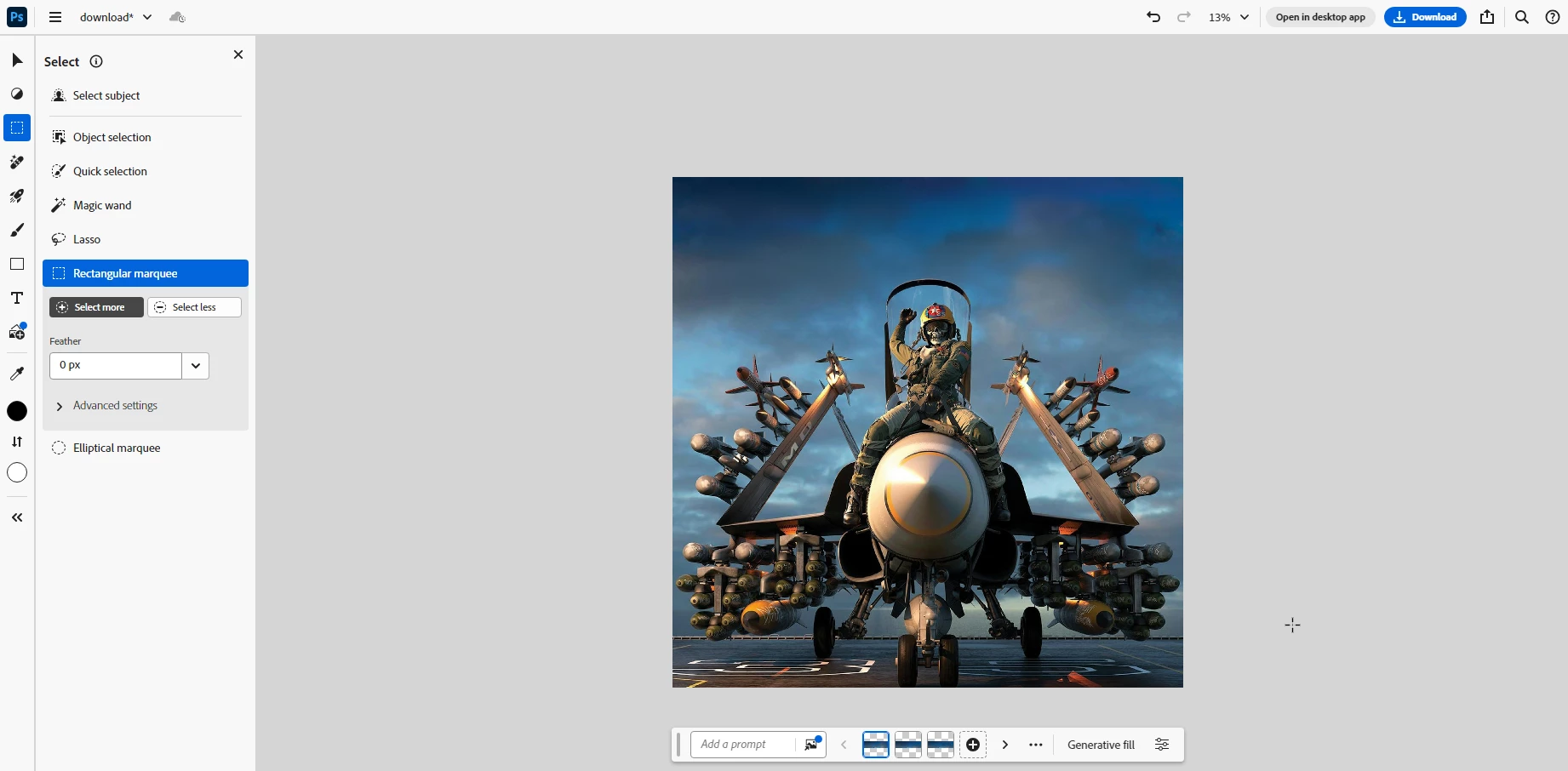
Task: Select the Move tool arrow
Action: pyautogui.click(x=17, y=60)
